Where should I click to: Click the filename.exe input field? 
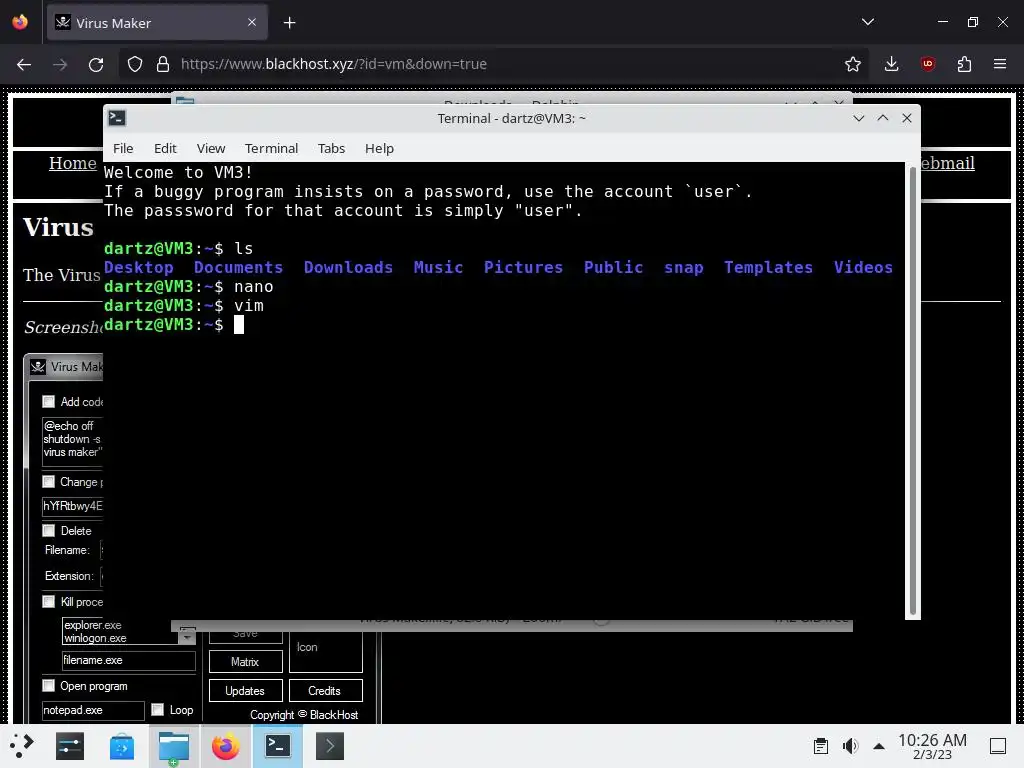[x=129, y=660]
